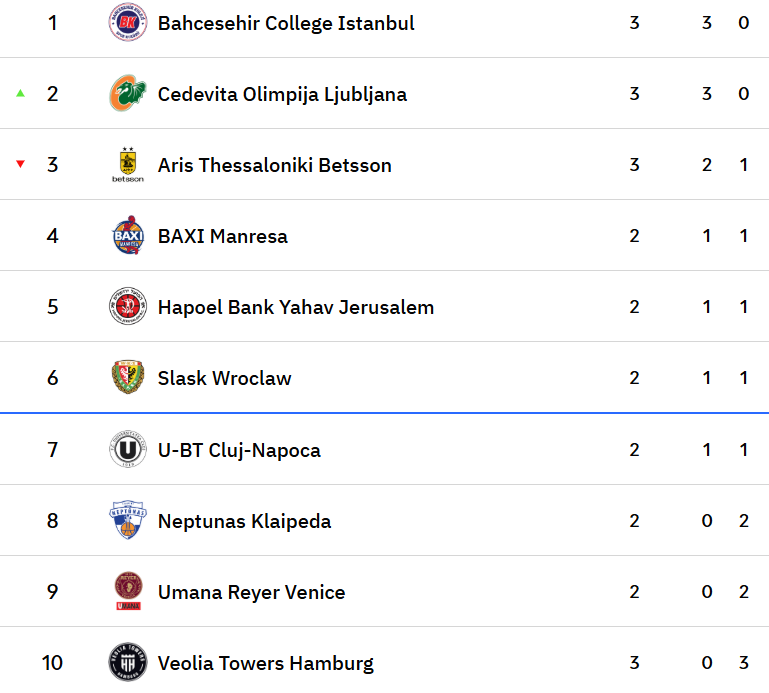Go to the BAXI Manresa team name

point(223,236)
